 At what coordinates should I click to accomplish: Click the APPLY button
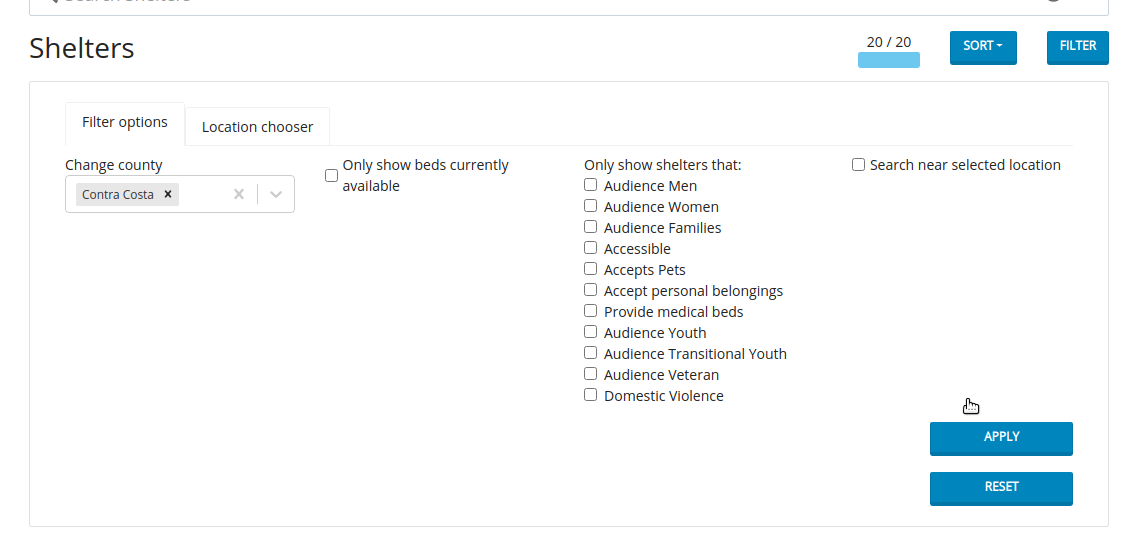(x=1001, y=438)
